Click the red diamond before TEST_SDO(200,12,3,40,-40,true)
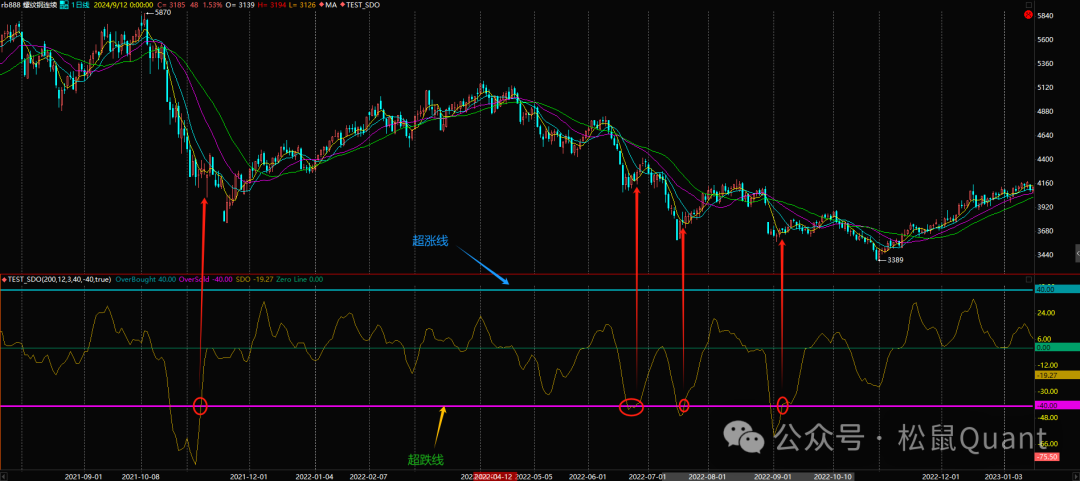 pyautogui.click(x=4, y=279)
